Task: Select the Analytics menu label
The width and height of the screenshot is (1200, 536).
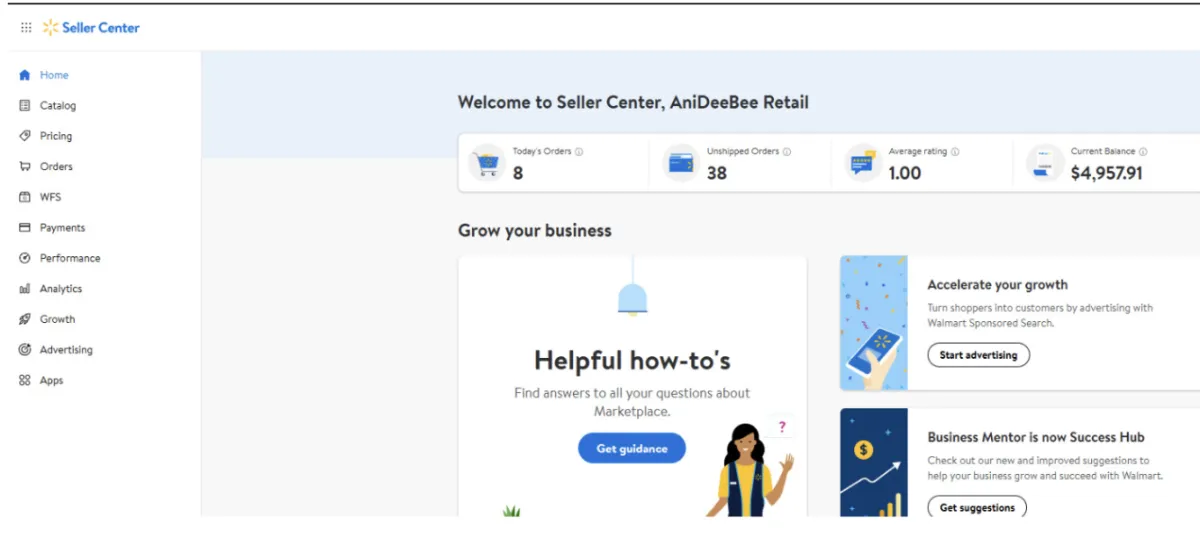Action: pos(61,289)
